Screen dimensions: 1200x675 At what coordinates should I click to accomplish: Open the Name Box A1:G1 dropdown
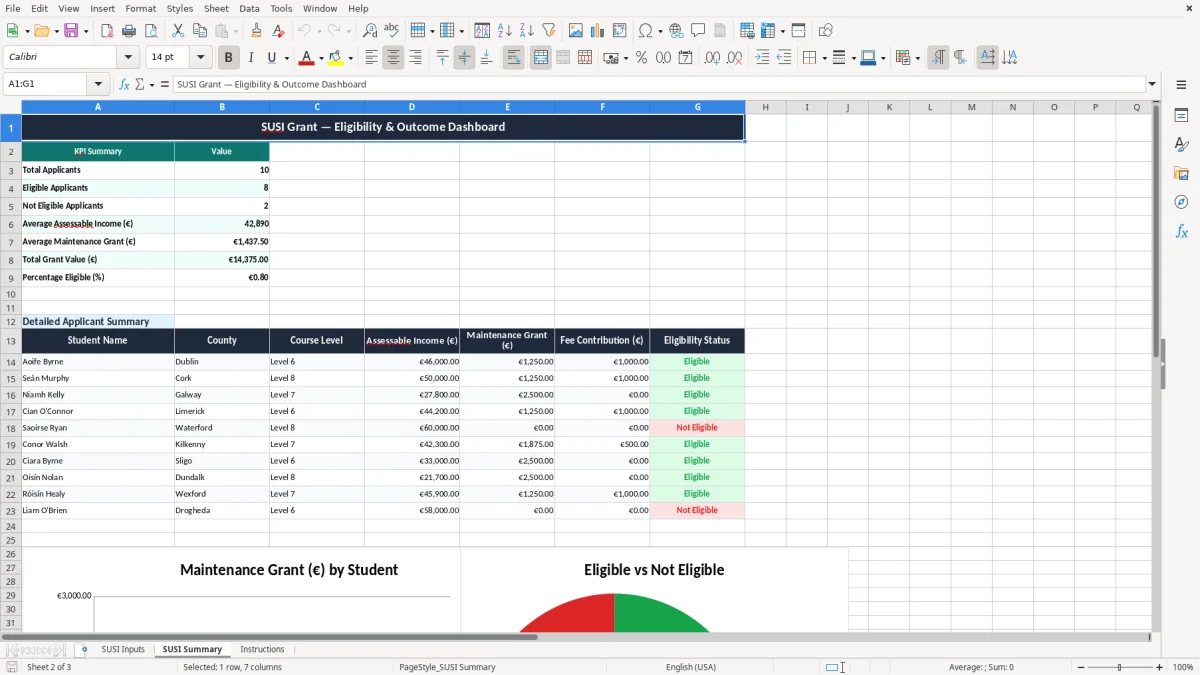pos(98,84)
